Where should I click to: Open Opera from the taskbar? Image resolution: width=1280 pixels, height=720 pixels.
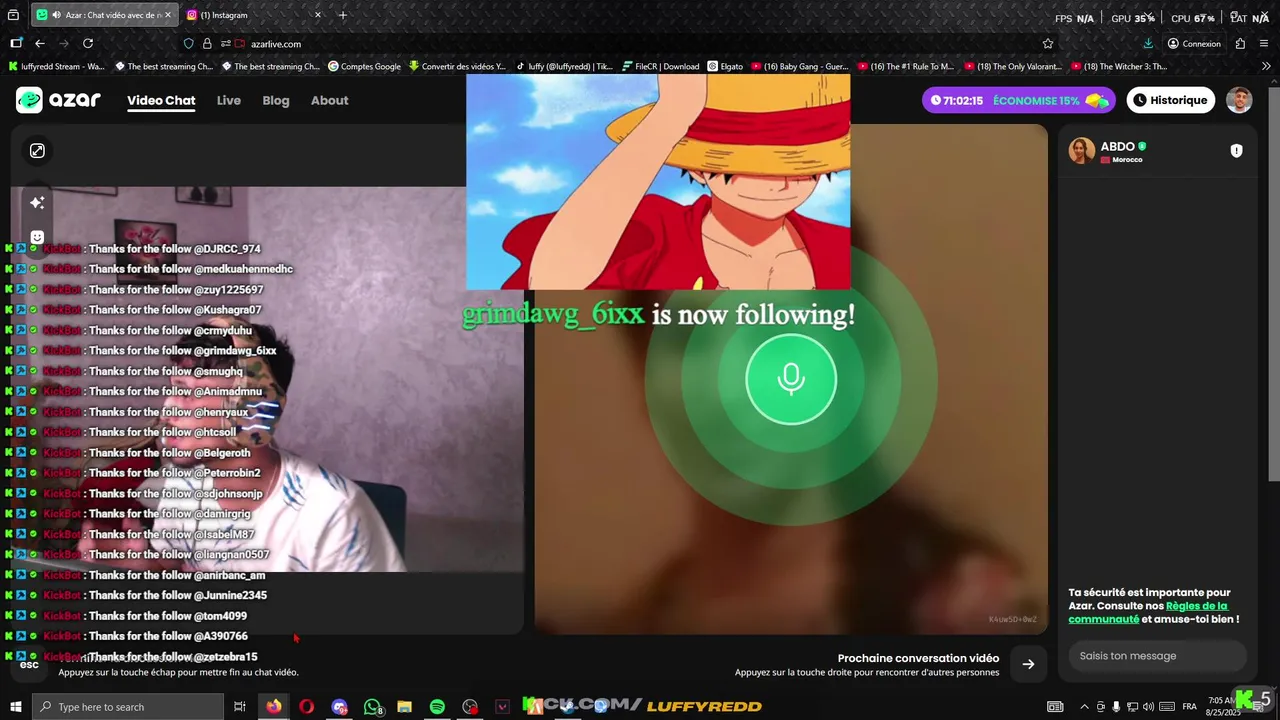[x=306, y=707]
